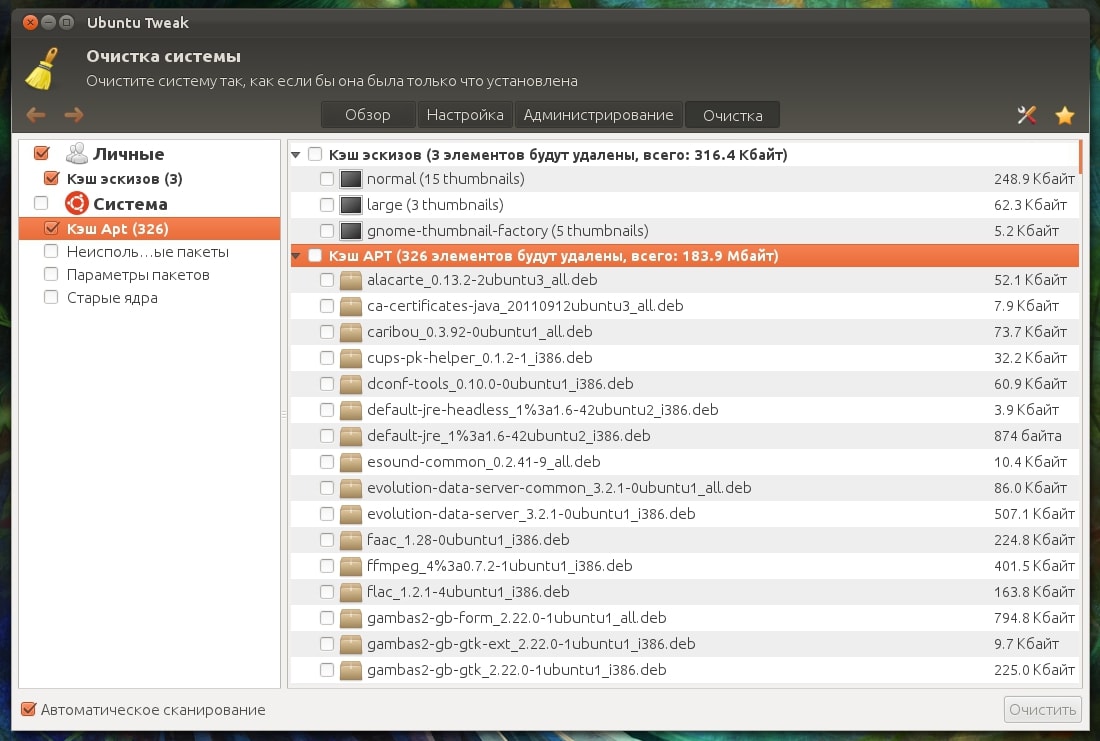Click filename dconf-tools_0.10.0-0ubuntu1_i386.deb
The height and width of the screenshot is (741, 1100).
tap(500, 384)
